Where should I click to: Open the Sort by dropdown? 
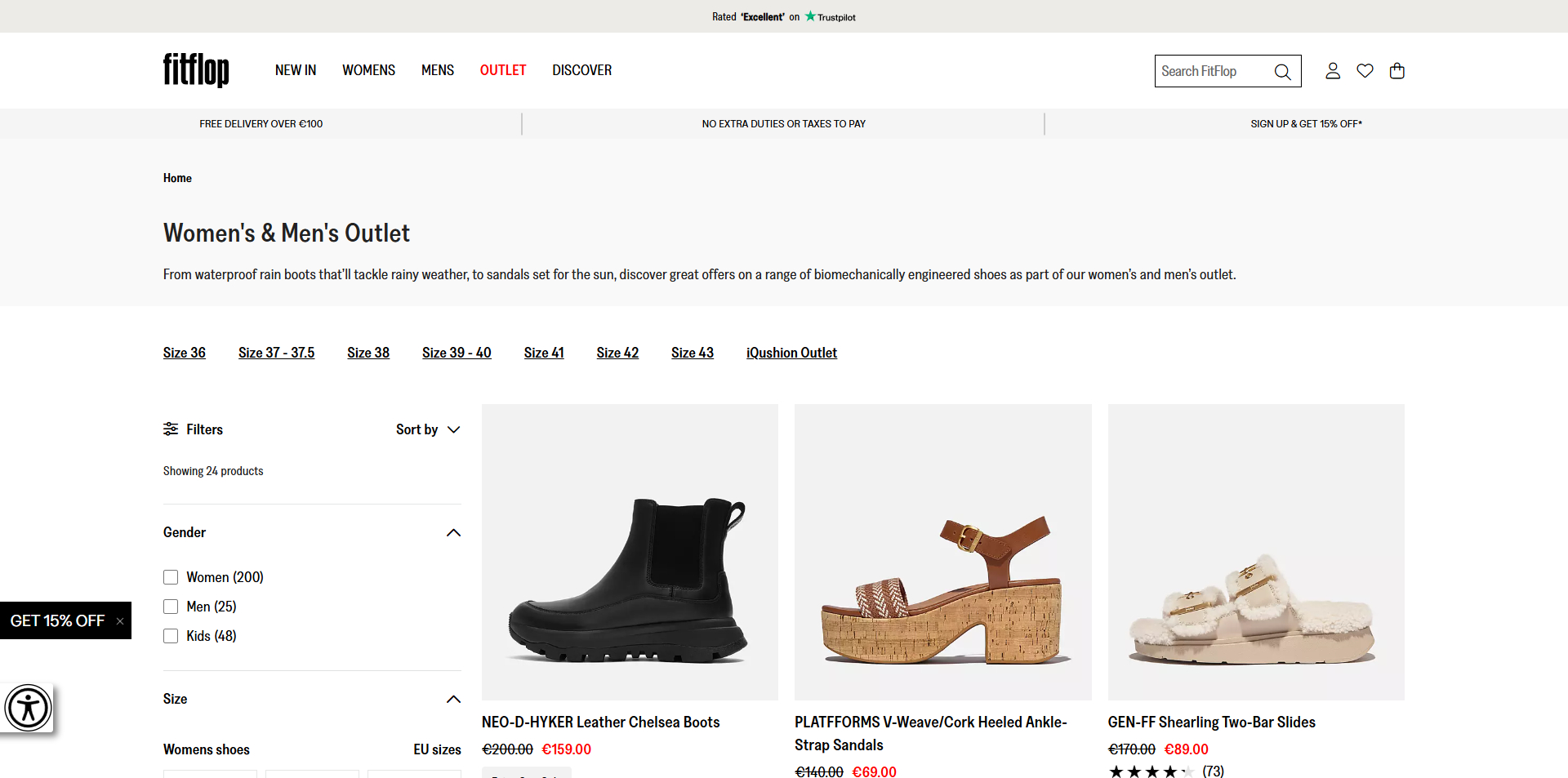[x=428, y=429]
